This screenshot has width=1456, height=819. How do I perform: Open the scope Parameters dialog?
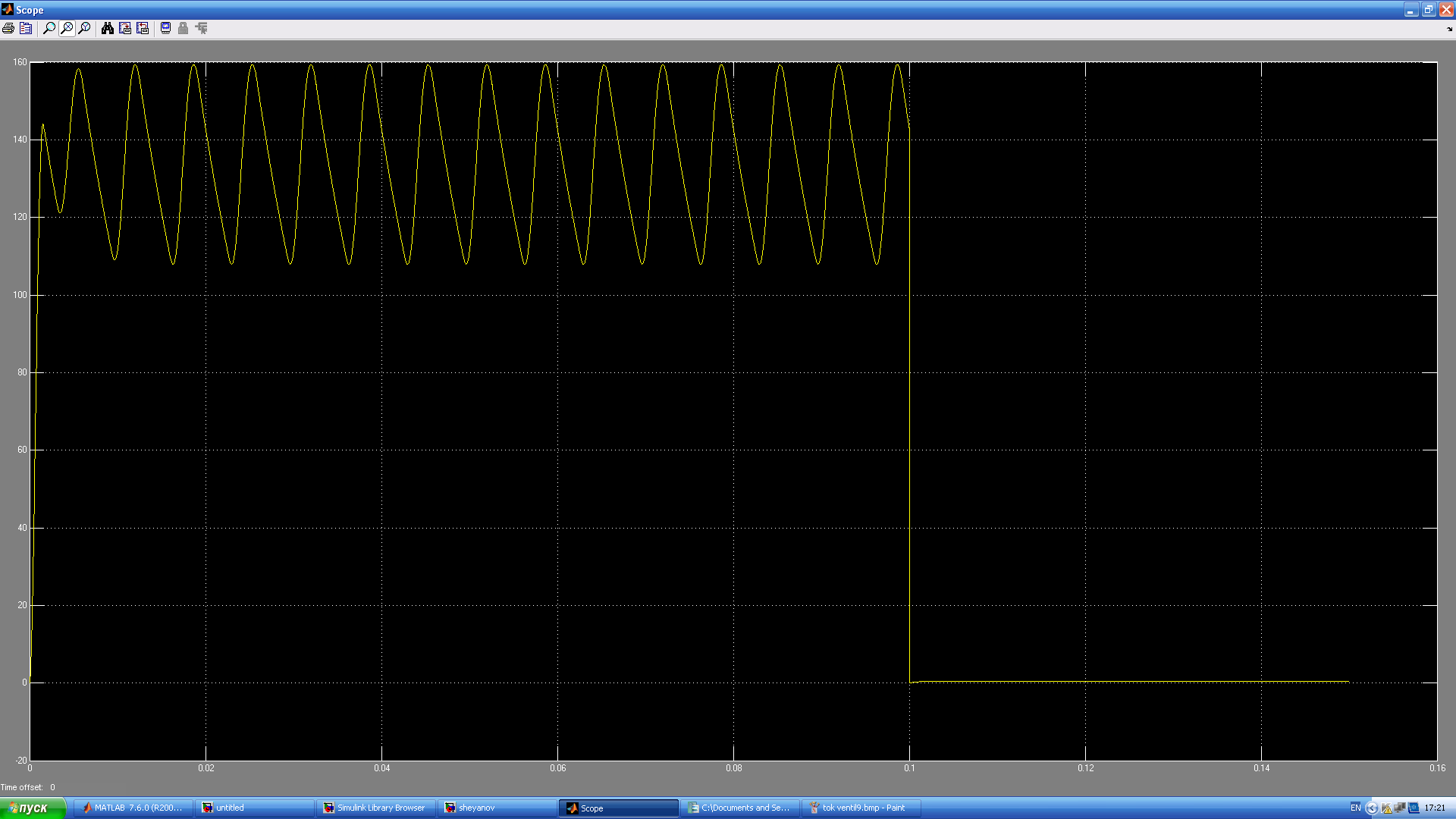26,28
